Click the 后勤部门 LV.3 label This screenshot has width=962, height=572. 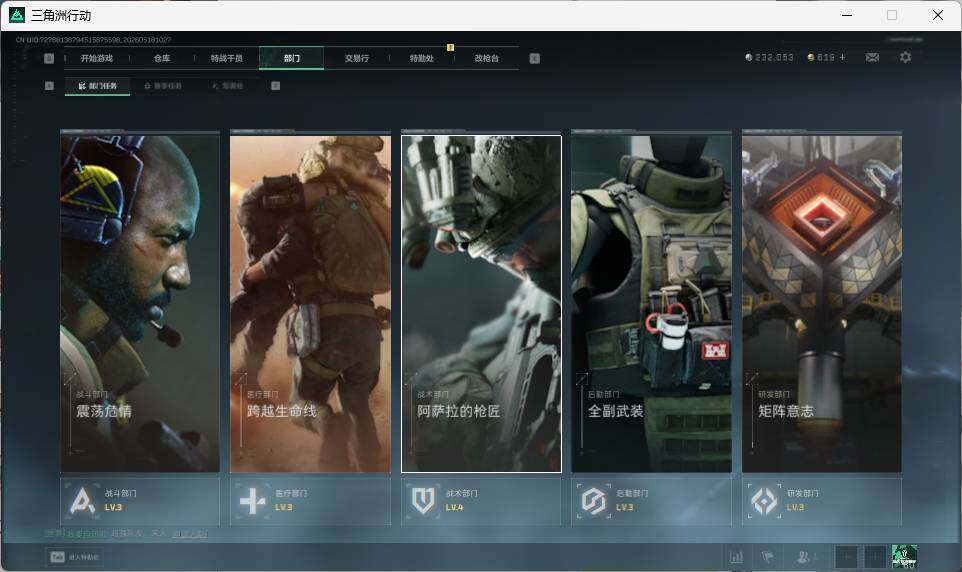(625, 508)
